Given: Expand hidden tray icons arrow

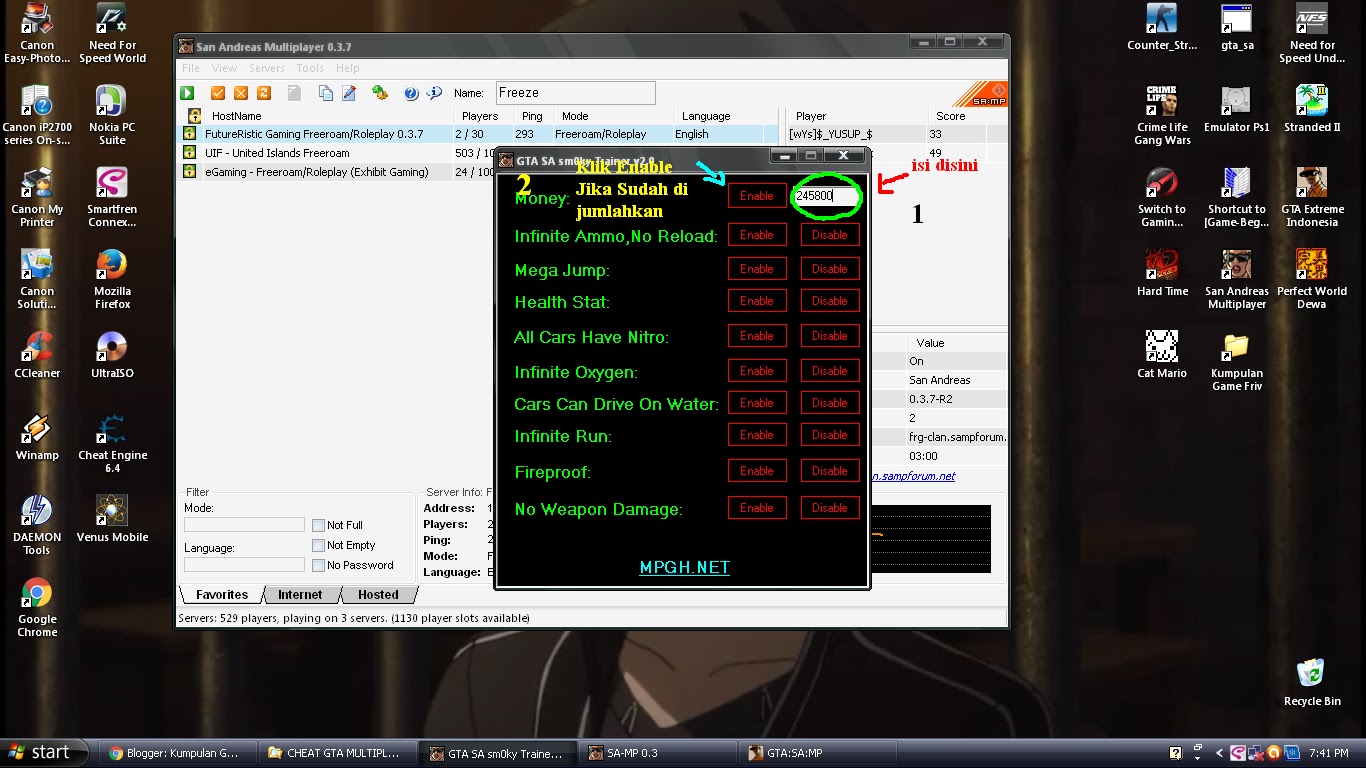Looking at the screenshot, I should tap(1219, 753).
